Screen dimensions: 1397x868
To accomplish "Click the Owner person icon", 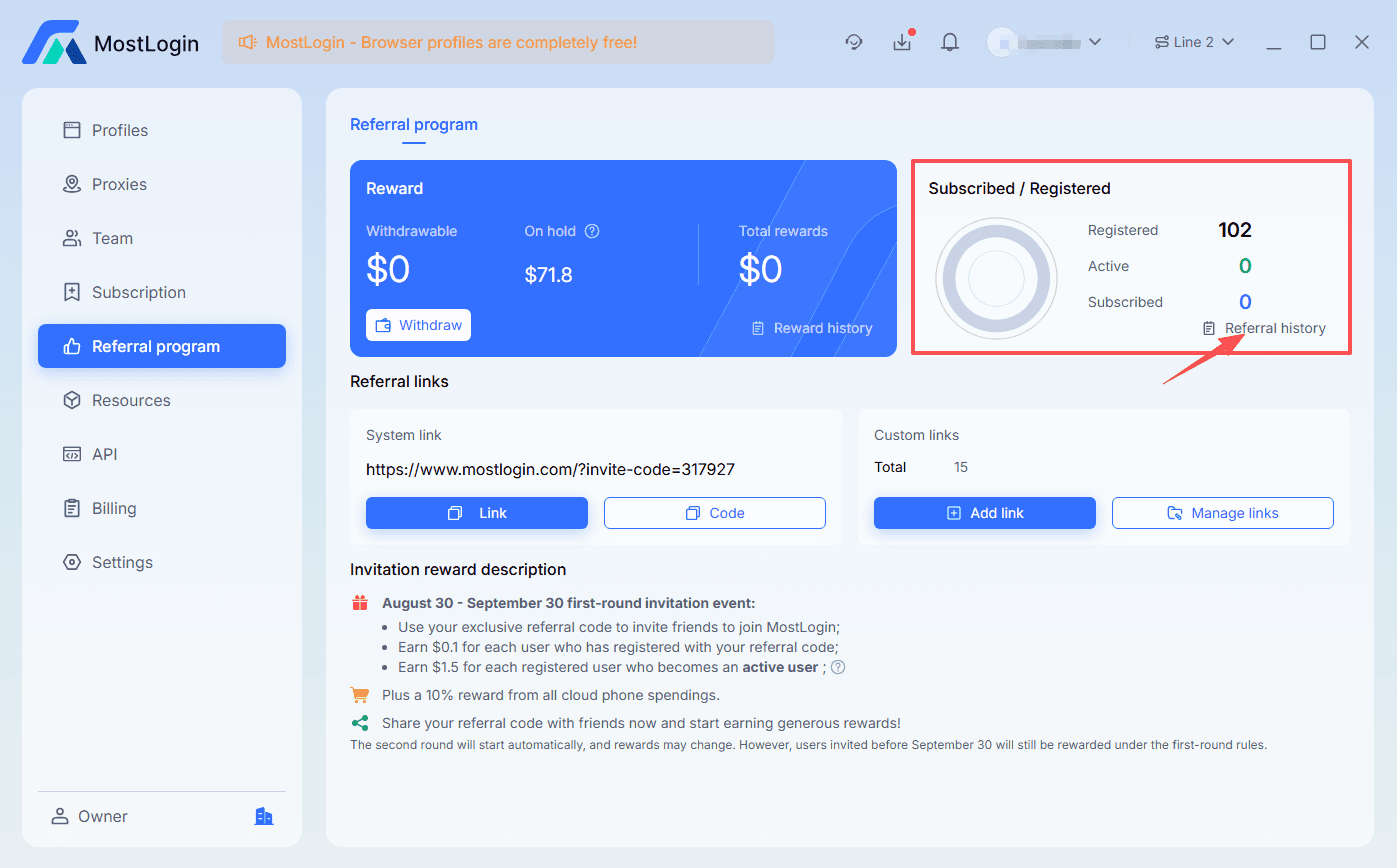I will [x=60, y=816].
